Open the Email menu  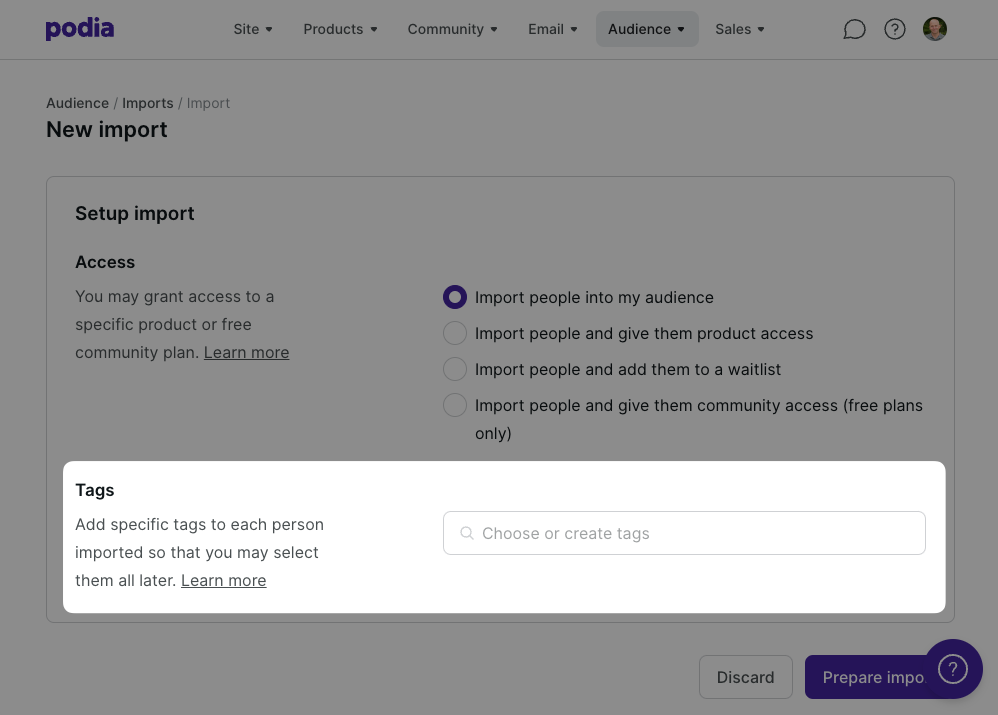[553, 29]
